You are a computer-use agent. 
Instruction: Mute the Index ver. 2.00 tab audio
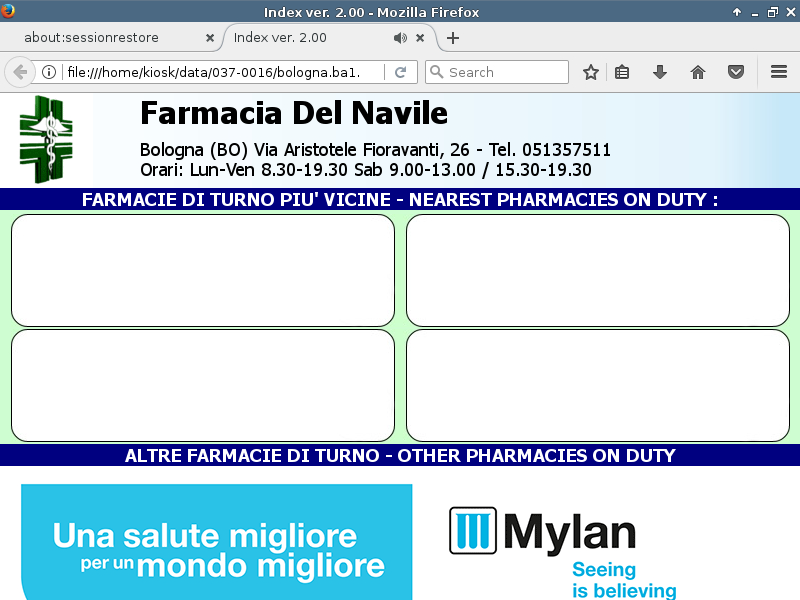tap(400, 38)
